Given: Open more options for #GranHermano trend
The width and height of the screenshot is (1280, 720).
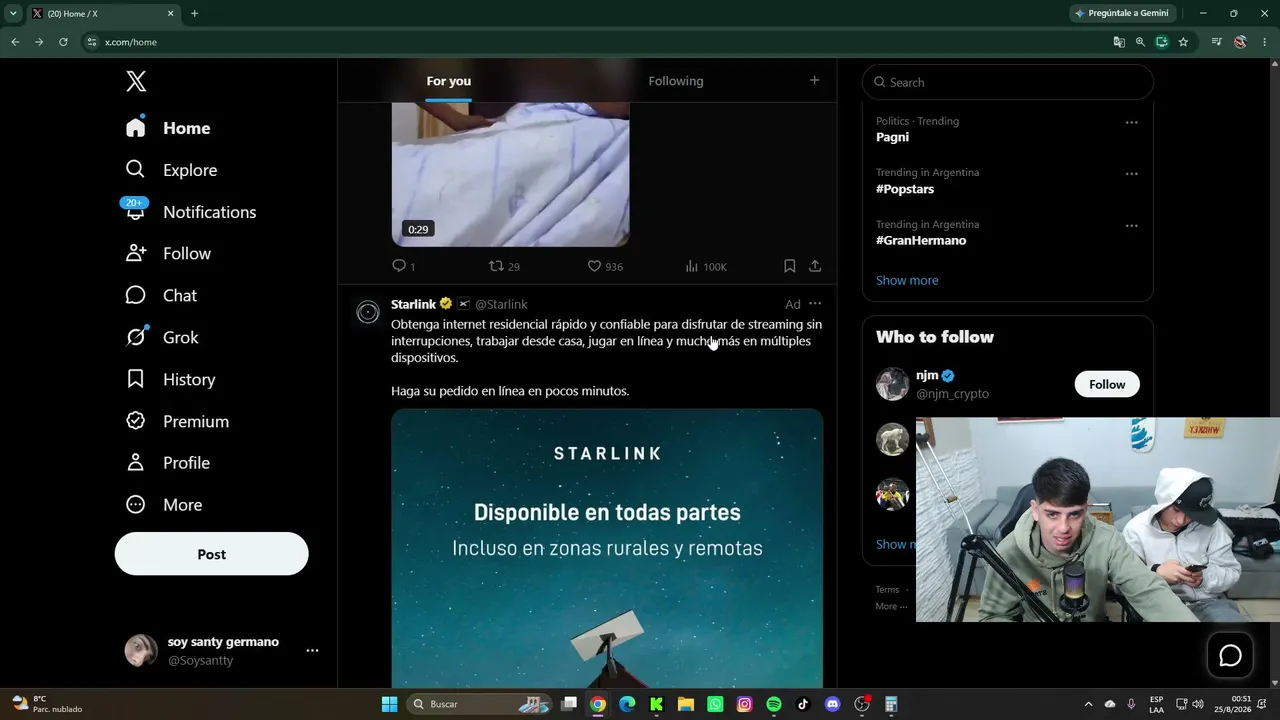Looking at the screenshot, I should tap(1131, 225).
